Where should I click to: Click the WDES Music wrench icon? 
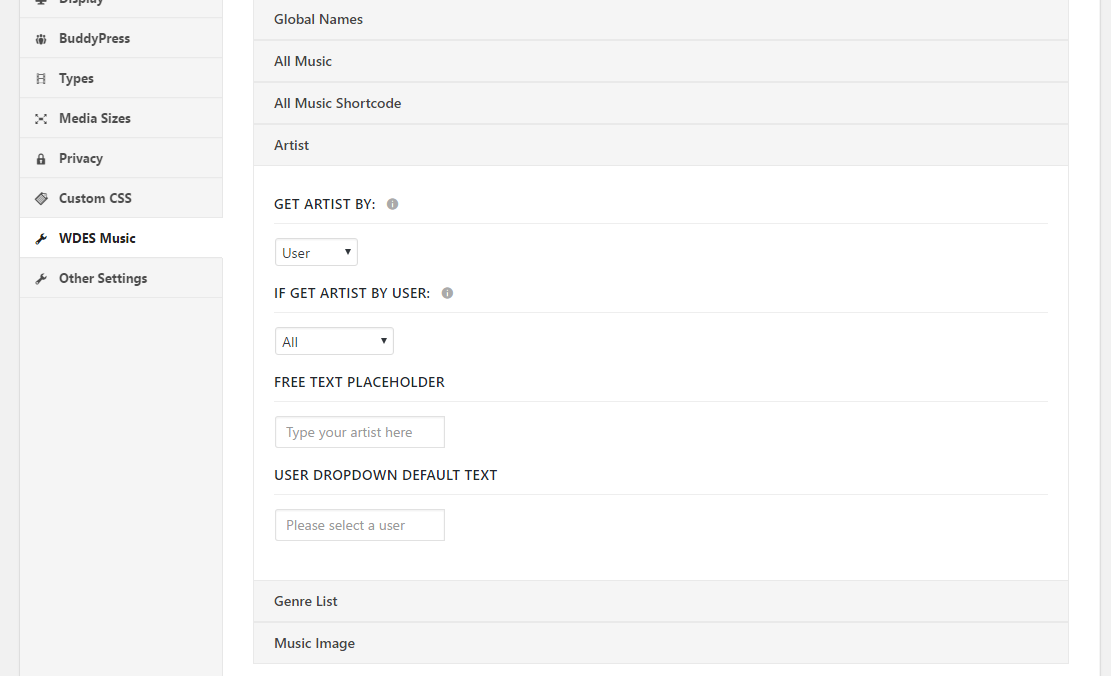pyautogui.click(x=41, y=239)
